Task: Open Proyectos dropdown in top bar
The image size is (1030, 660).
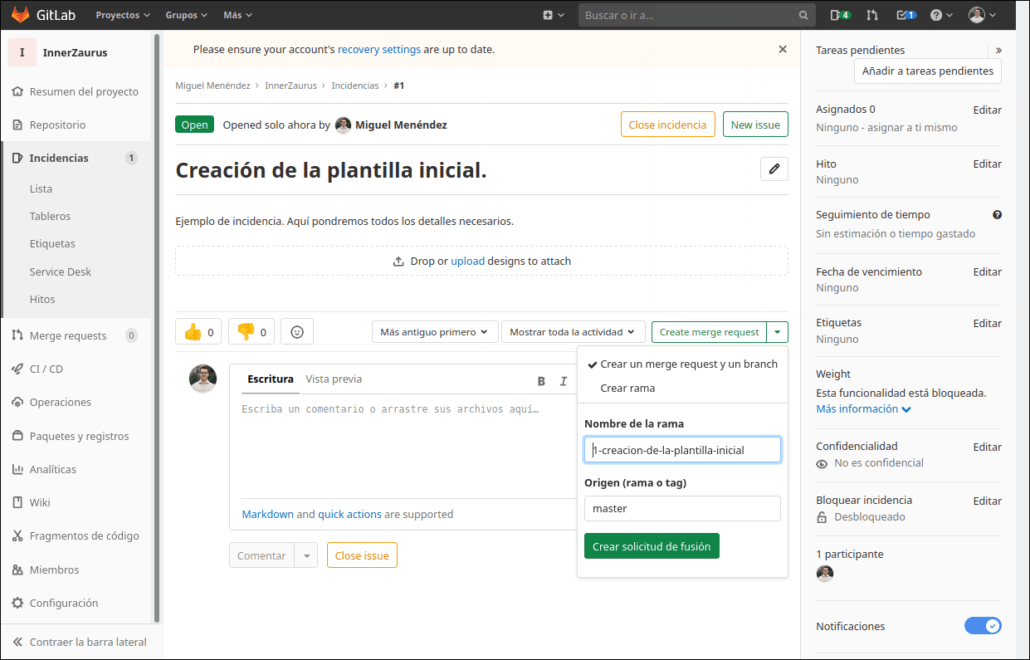Action: [123, 15]
